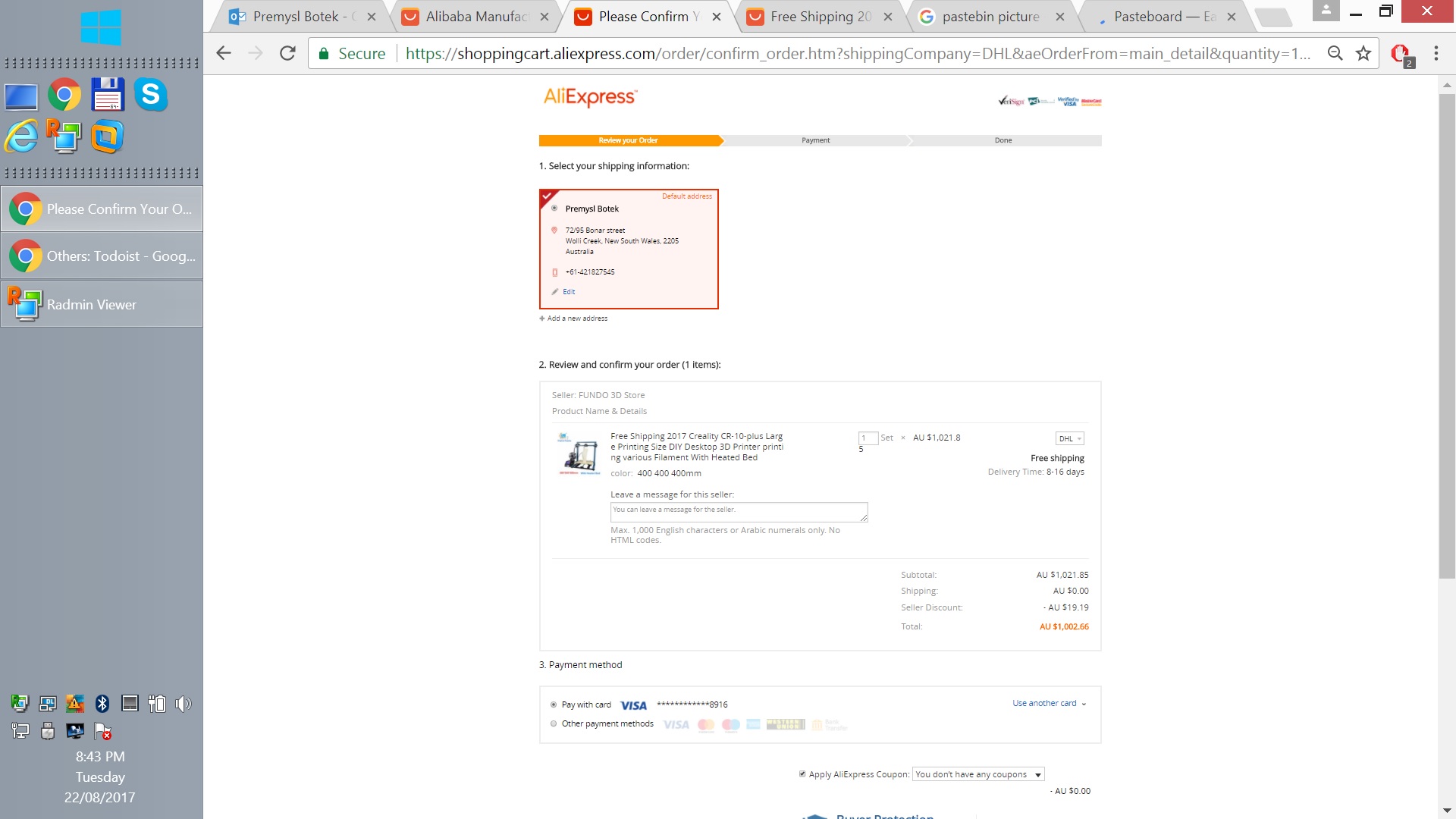The height and width of the screenshot is (819, 1456).
Task: Open the FUNDO 3D Store seller name
Action: (x=611, y=395)
